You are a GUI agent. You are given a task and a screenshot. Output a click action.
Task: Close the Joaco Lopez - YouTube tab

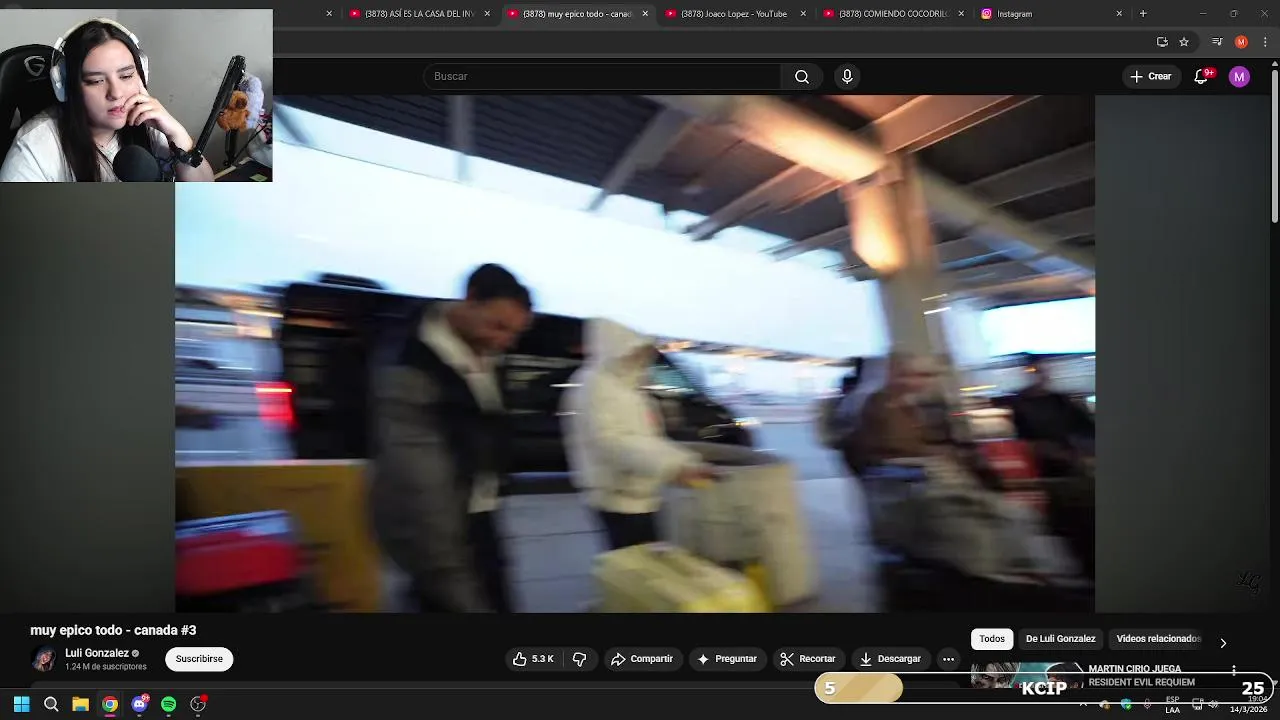(x=803, y=14)
